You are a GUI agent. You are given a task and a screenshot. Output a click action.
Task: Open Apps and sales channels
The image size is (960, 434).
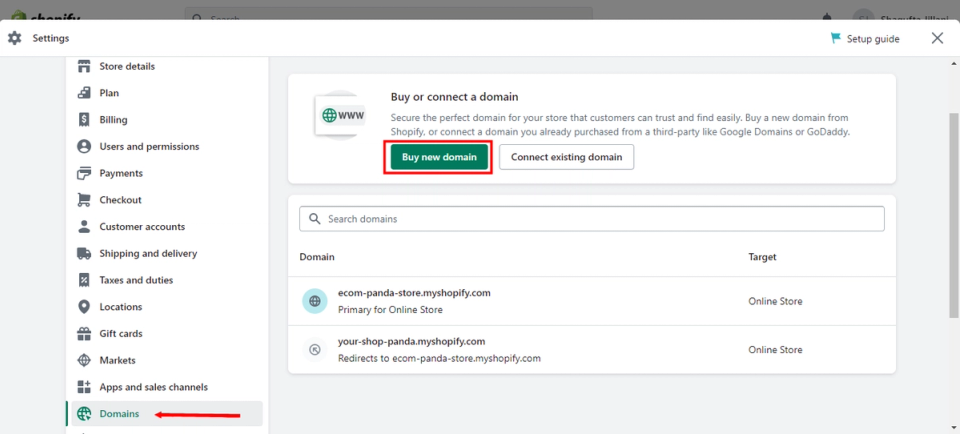154,387
